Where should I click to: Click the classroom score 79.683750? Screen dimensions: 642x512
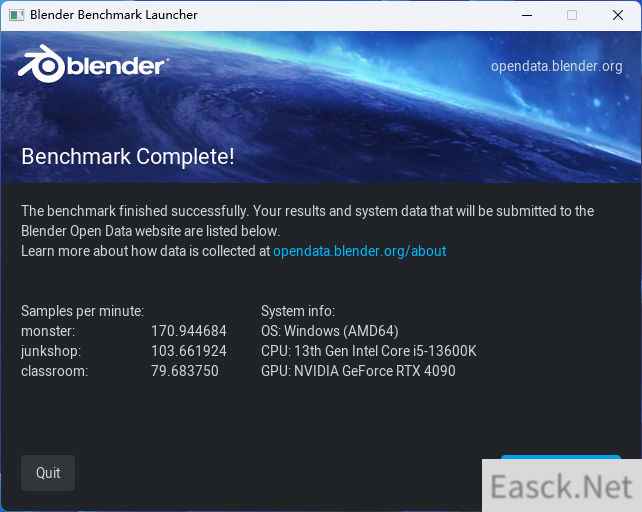(184, 371)
